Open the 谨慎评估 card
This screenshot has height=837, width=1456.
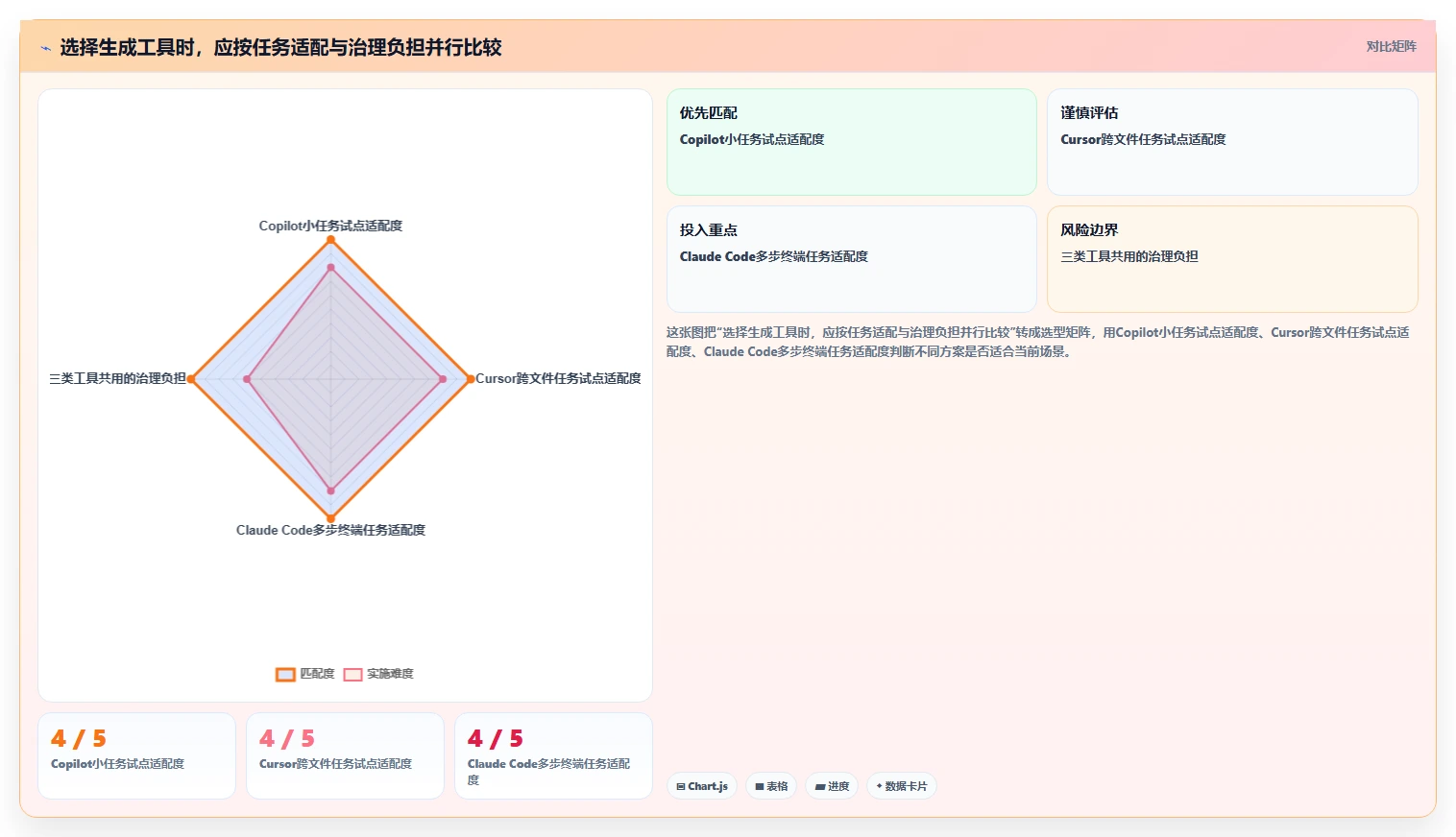(1232, 142)
